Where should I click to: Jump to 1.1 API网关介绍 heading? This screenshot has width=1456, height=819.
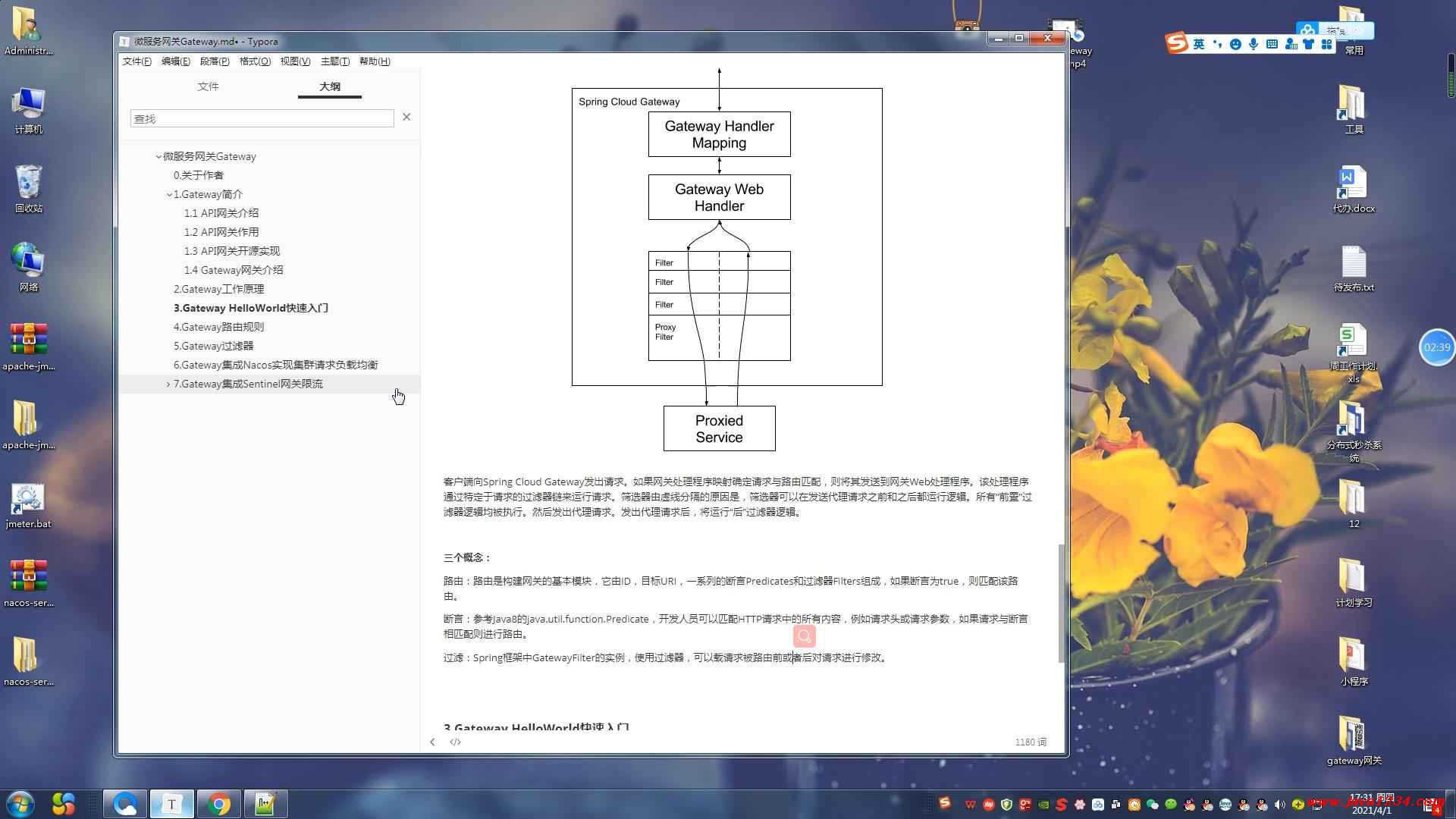coord(221,213)
